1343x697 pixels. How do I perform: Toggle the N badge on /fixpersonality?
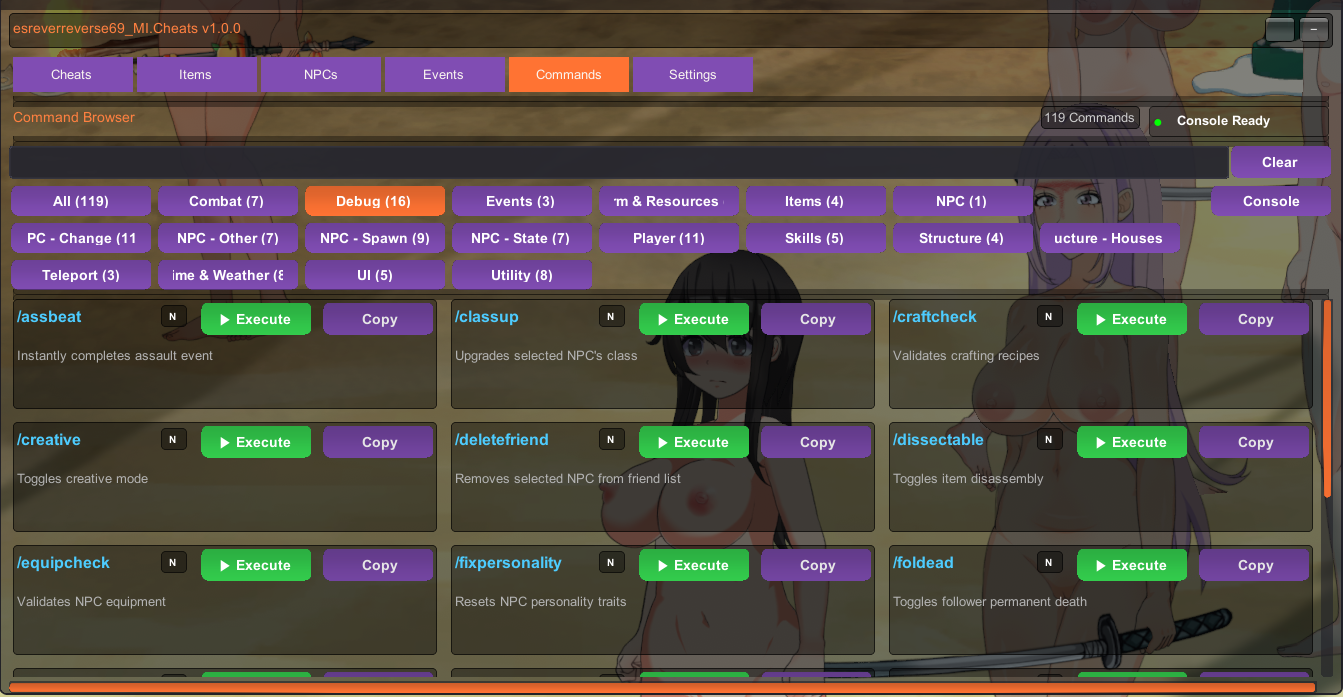point(611,562)
